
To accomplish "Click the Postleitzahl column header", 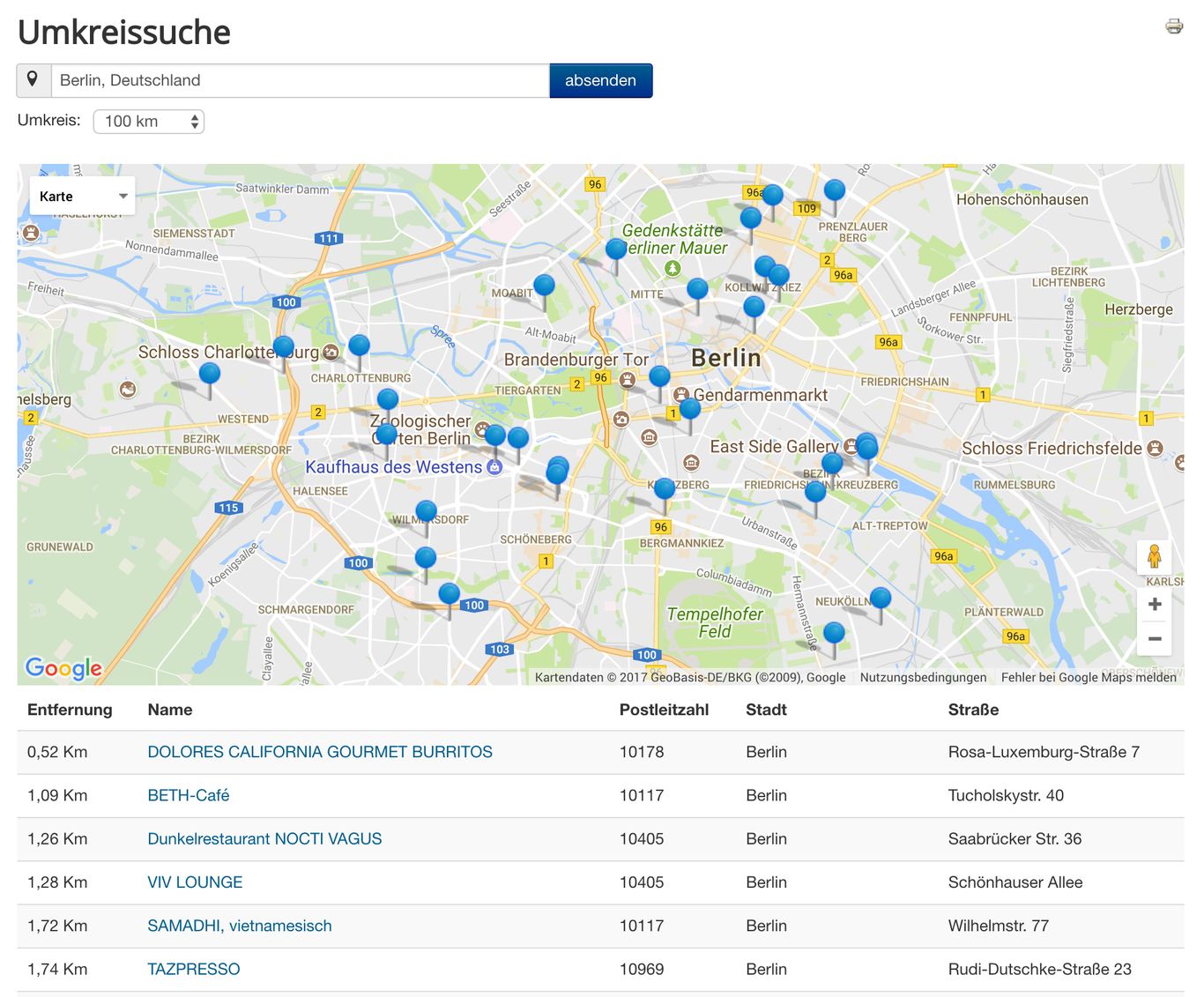I will tap(664, 710).
